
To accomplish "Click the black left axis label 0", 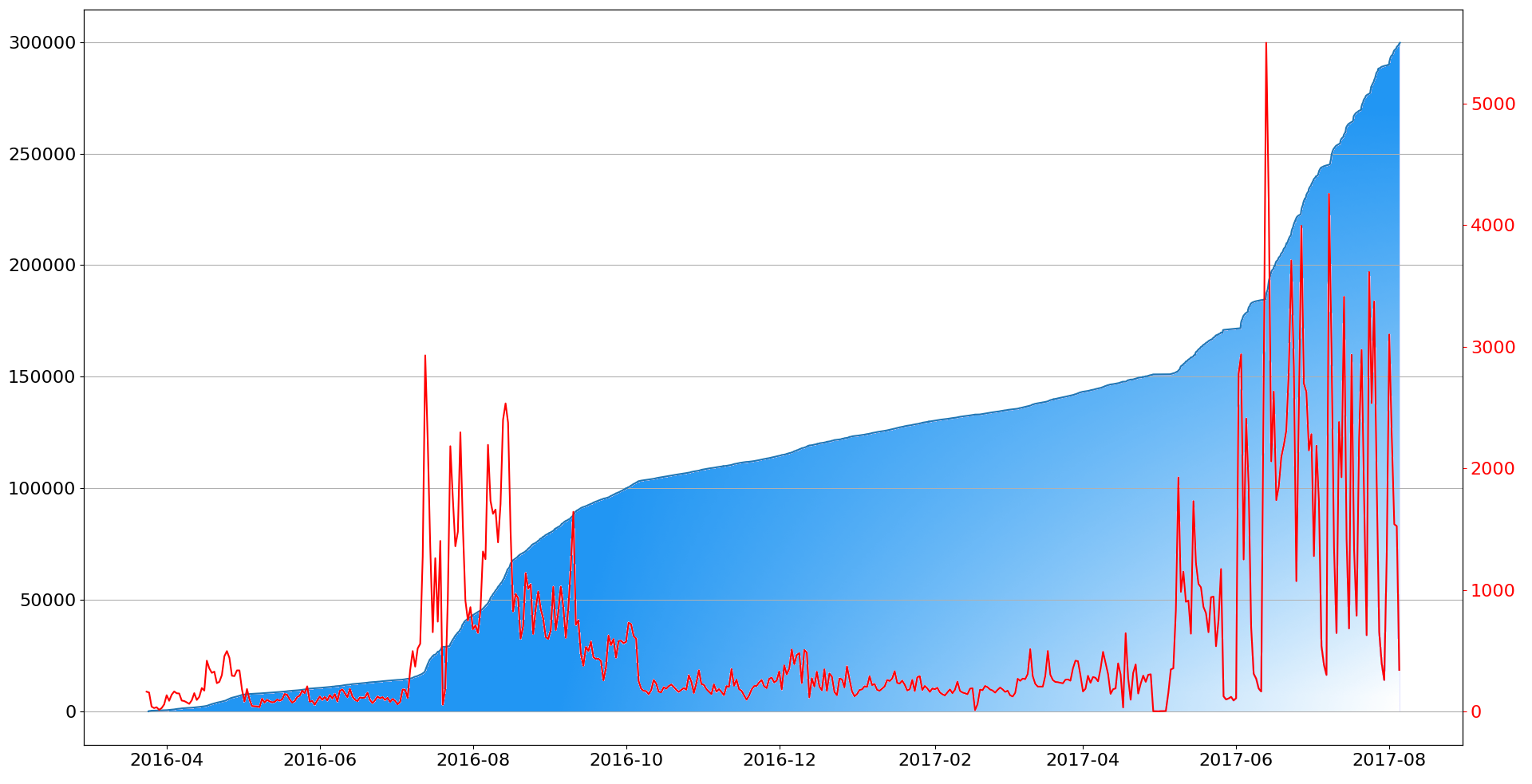I will click(x=71, y=712).
